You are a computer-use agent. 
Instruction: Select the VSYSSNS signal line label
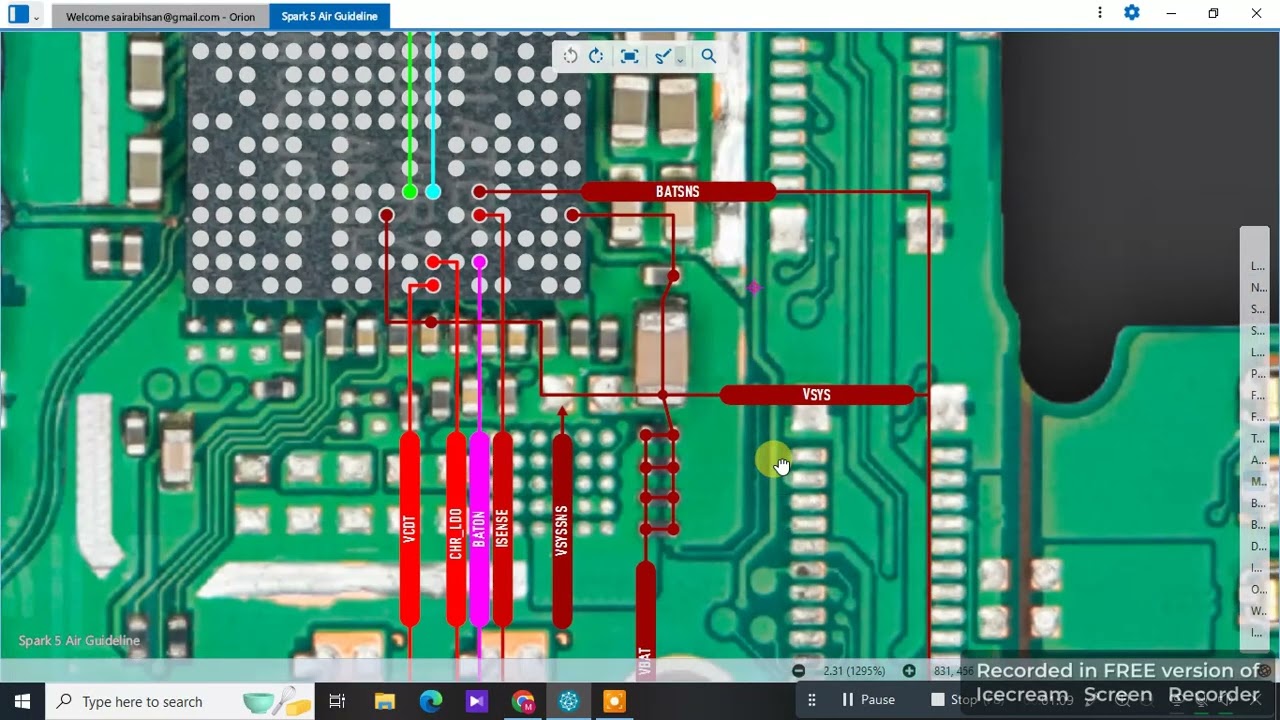coord(562,530)
